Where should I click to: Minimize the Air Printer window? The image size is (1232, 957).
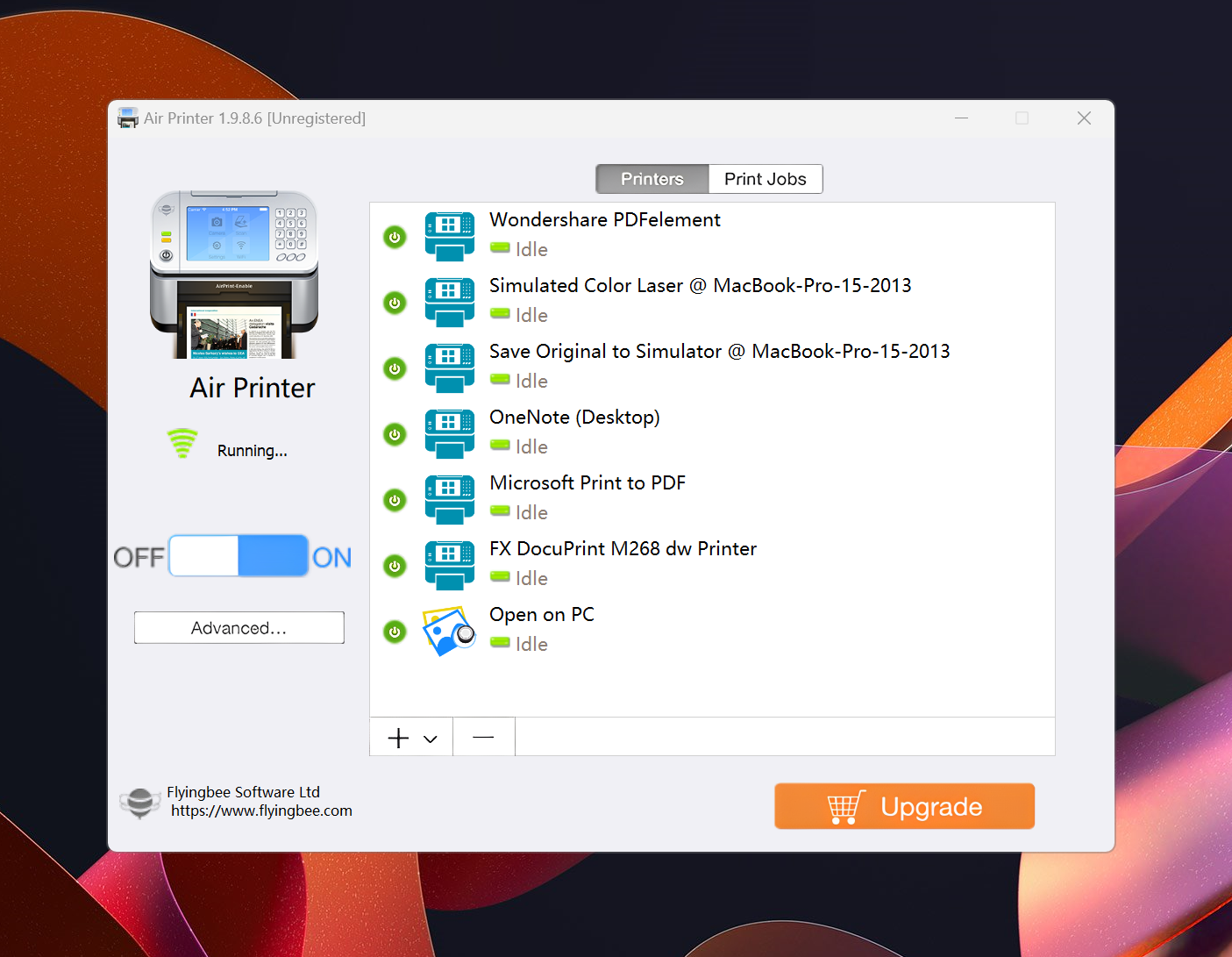(x=961, y=118)
